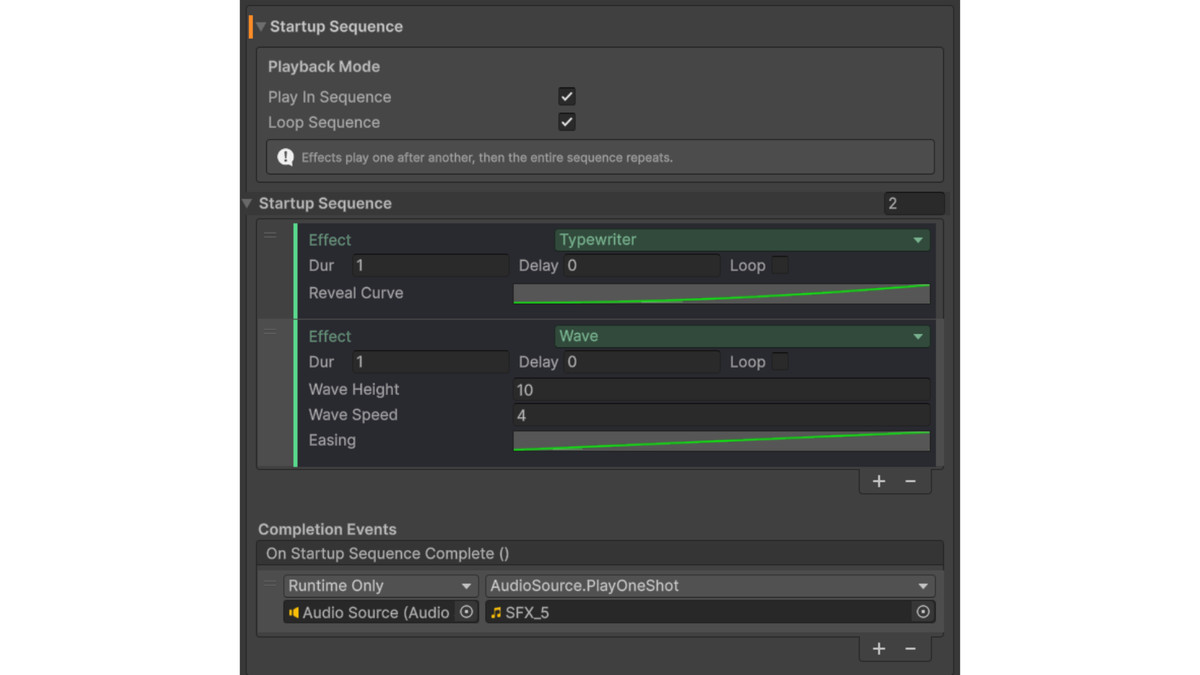The image size is (1200, 675).
Task: Click the Wave effect Delay field
Action: tap(642, 362)
